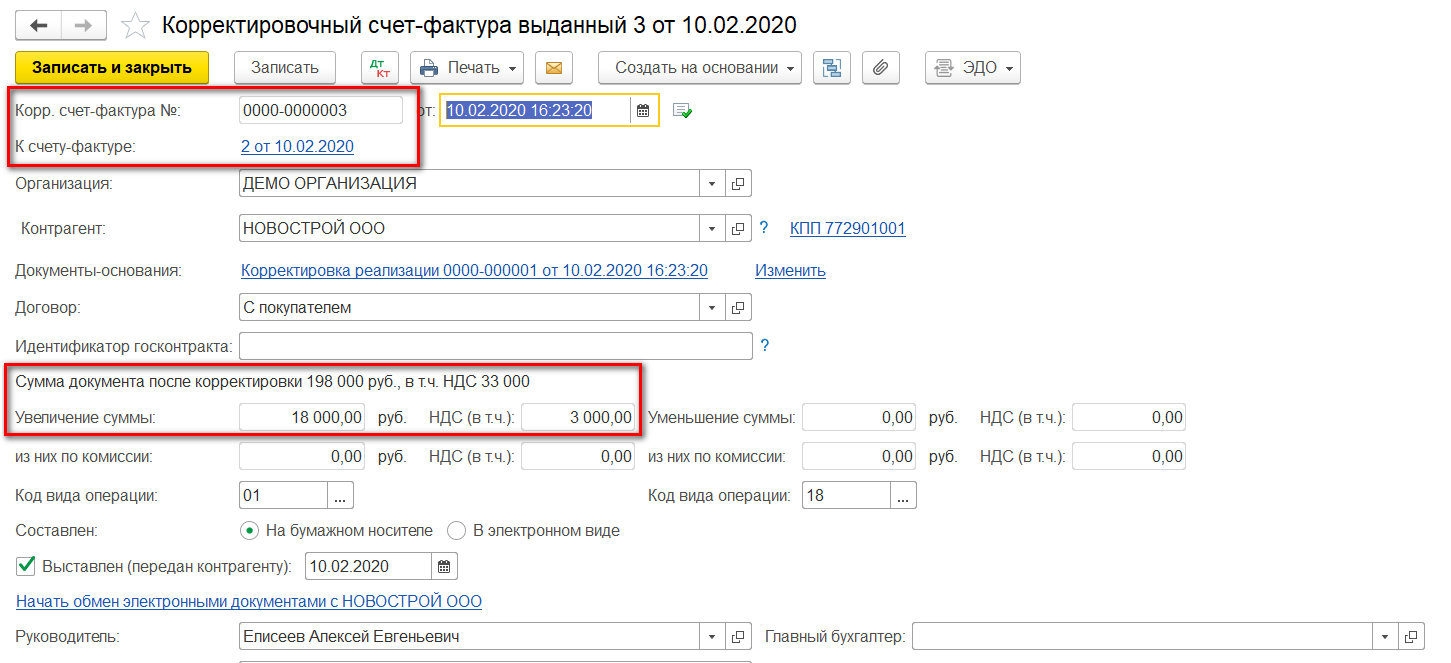
Task: Attach a file with the paperclip icon
Action: (880, 68)
